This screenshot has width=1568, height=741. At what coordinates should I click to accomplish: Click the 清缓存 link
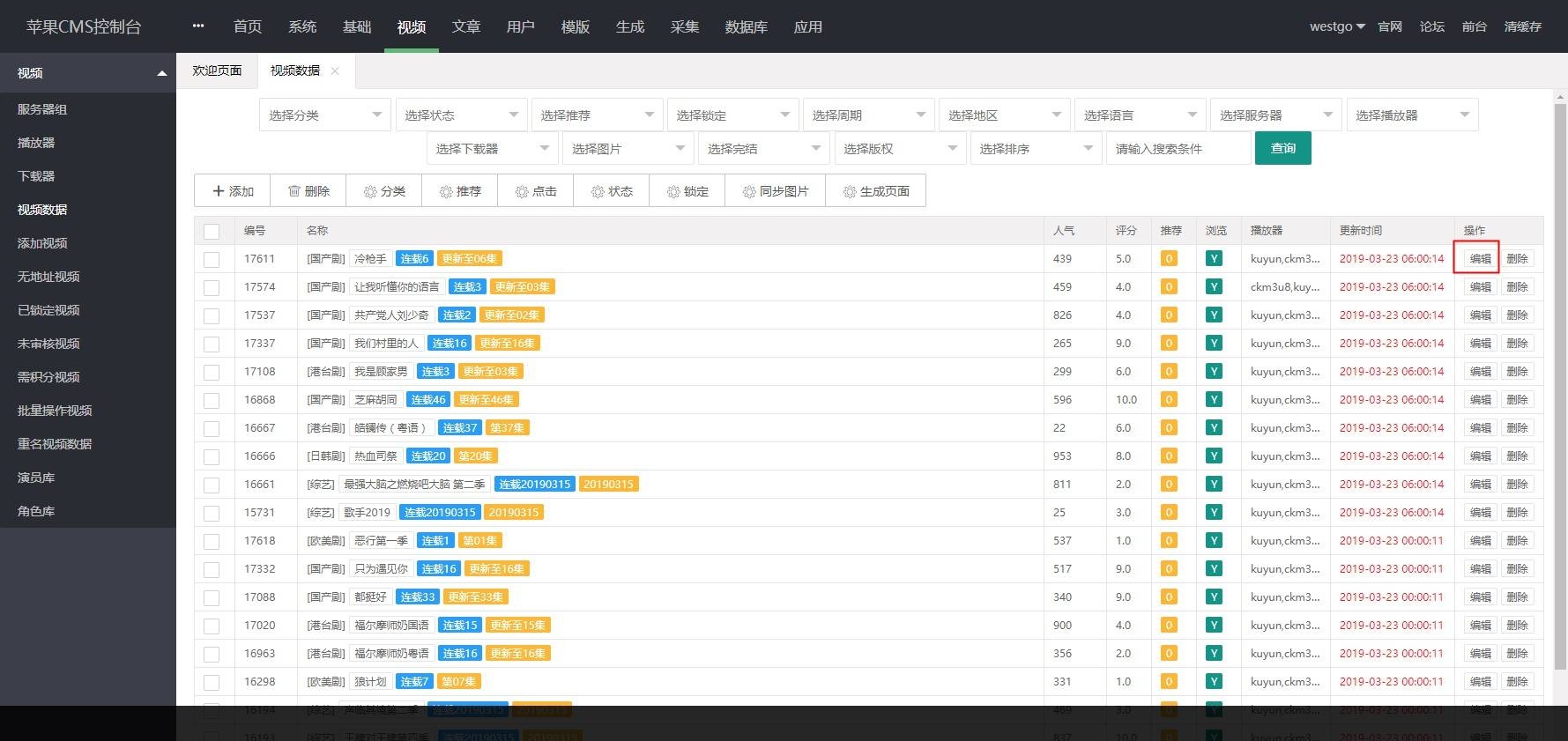[1523, 26]
